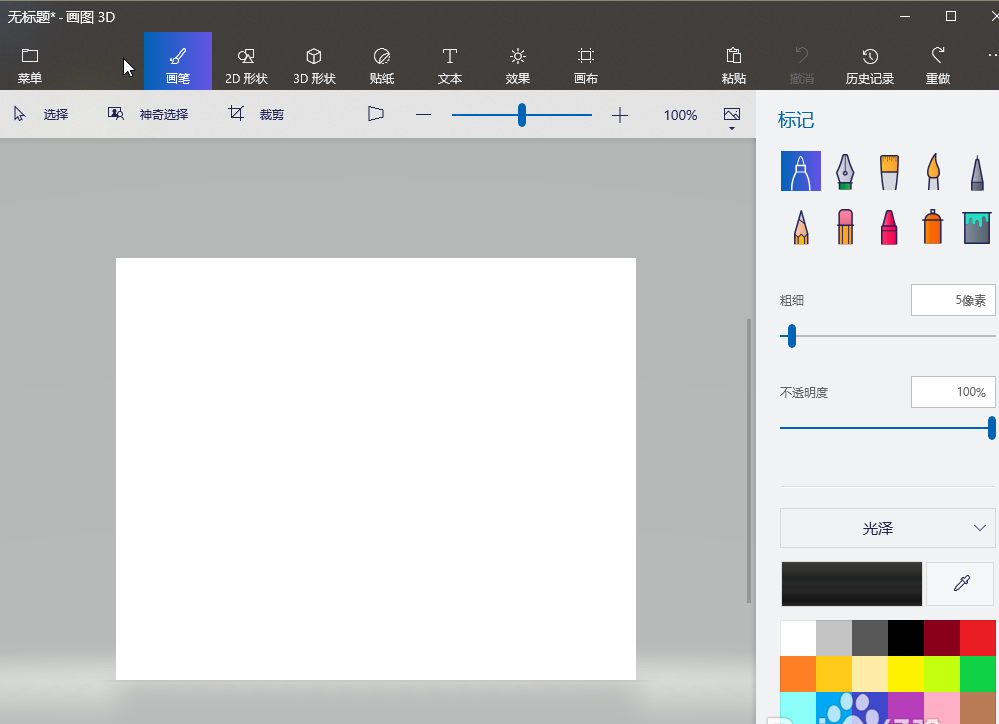This screenshot has width=999, height=724.
Task: Click the zoom level slider handle
Action: (522, 115)
